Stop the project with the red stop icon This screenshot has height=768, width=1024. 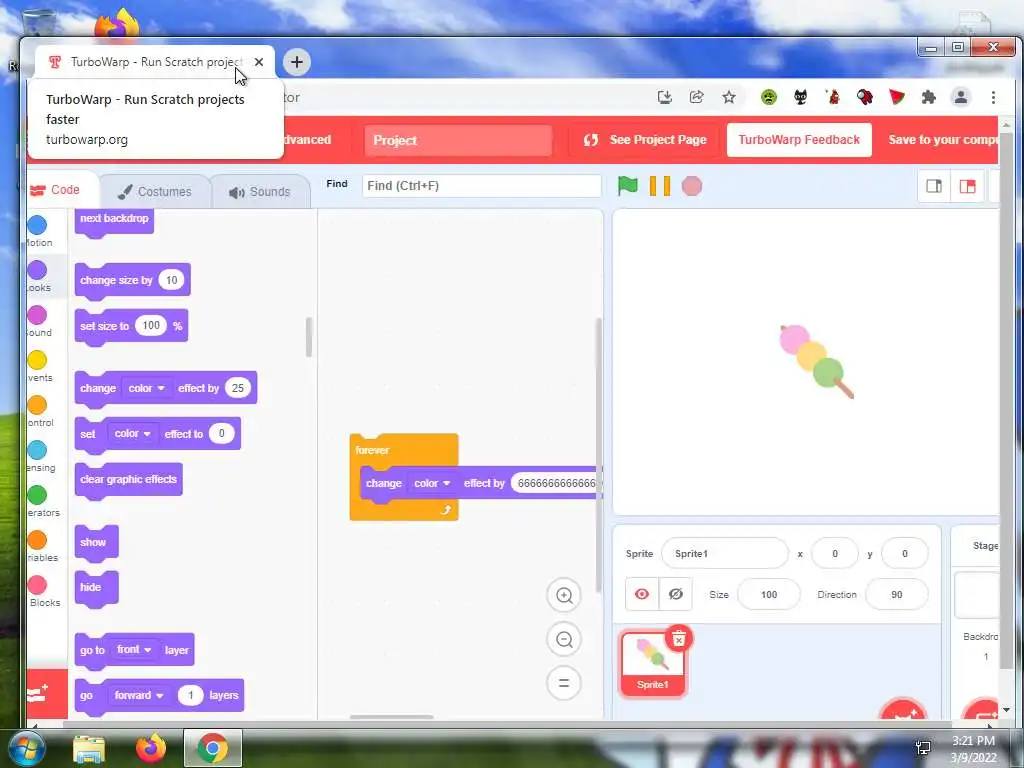point(692,186)
